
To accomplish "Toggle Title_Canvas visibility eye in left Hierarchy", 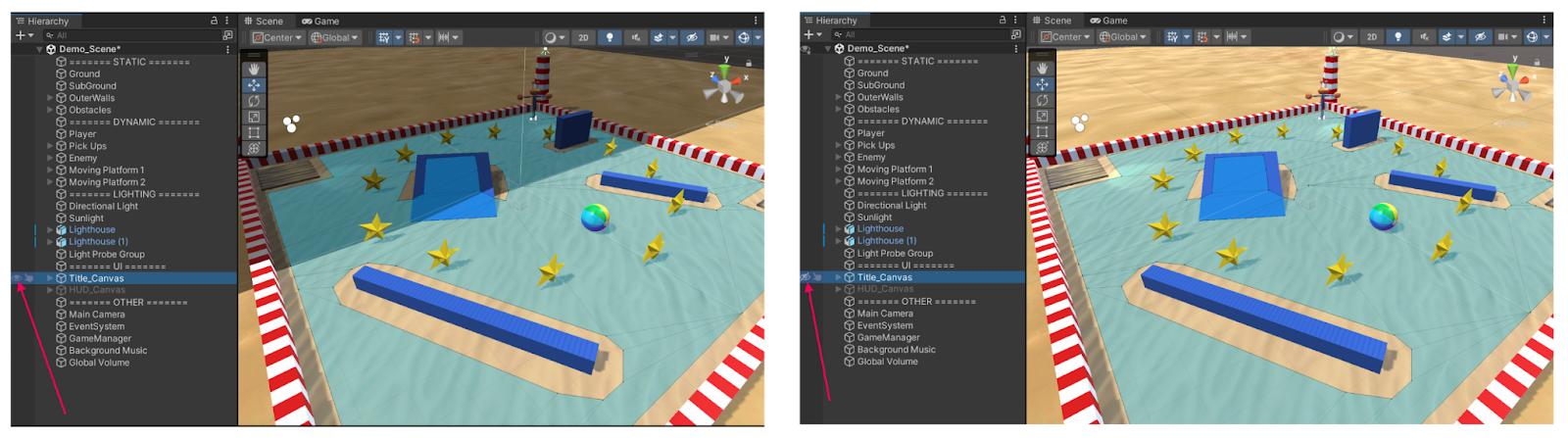I will coord(18,278).
